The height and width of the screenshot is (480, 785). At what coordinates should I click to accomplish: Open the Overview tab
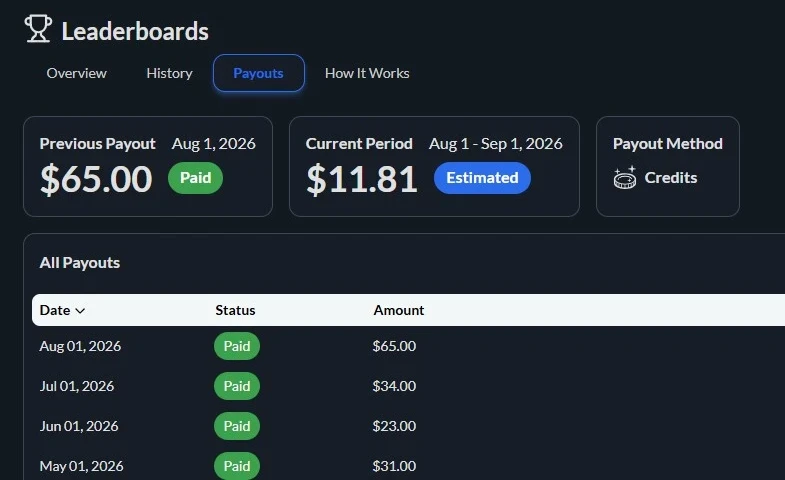[77, 73]
